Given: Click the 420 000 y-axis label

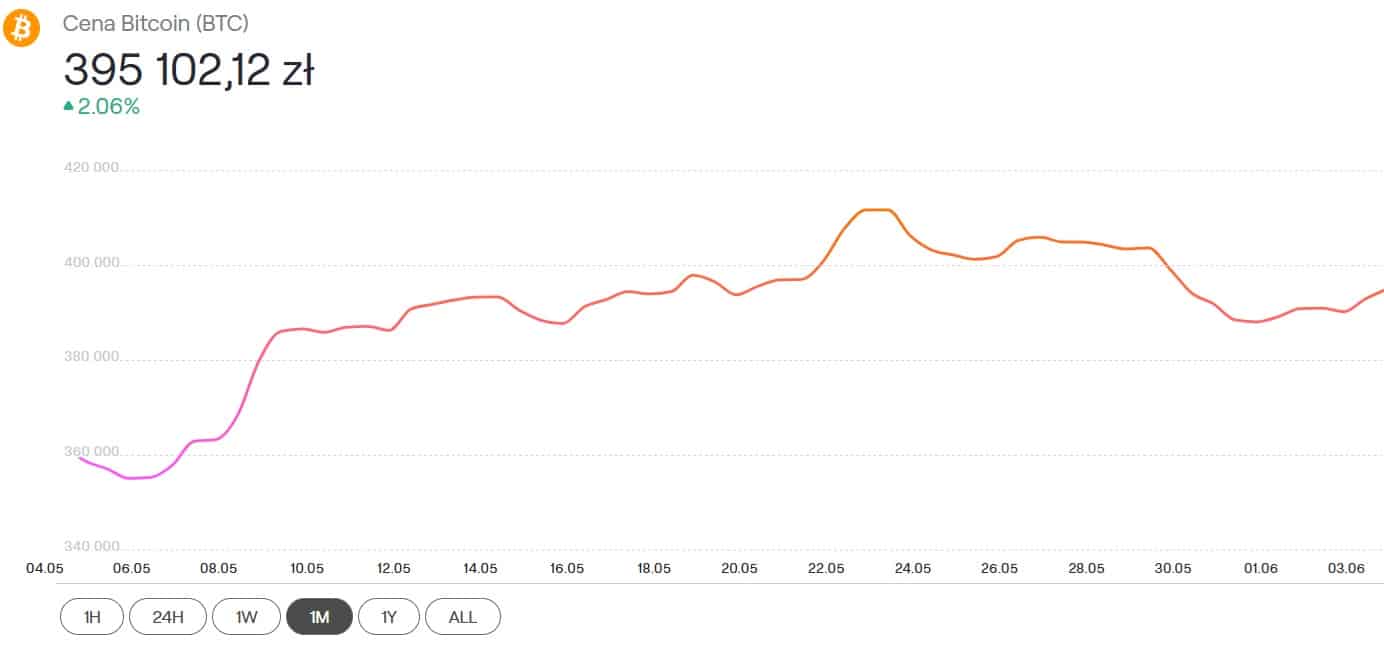Looking at the screenshot, I should pyautogui.click(x=90, y=168).
